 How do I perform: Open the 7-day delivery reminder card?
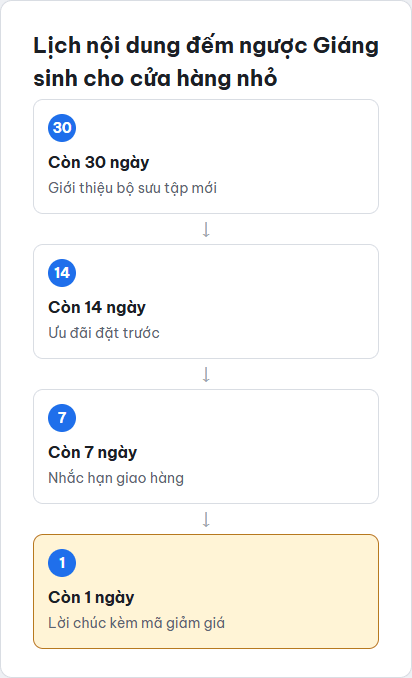click(x=206, y=447)
